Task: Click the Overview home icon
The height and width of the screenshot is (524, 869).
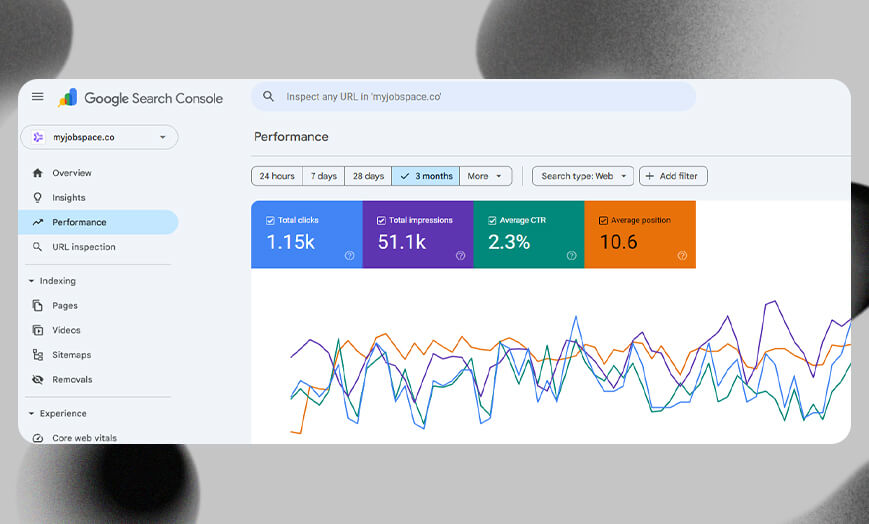Action: tap(38, 173)
